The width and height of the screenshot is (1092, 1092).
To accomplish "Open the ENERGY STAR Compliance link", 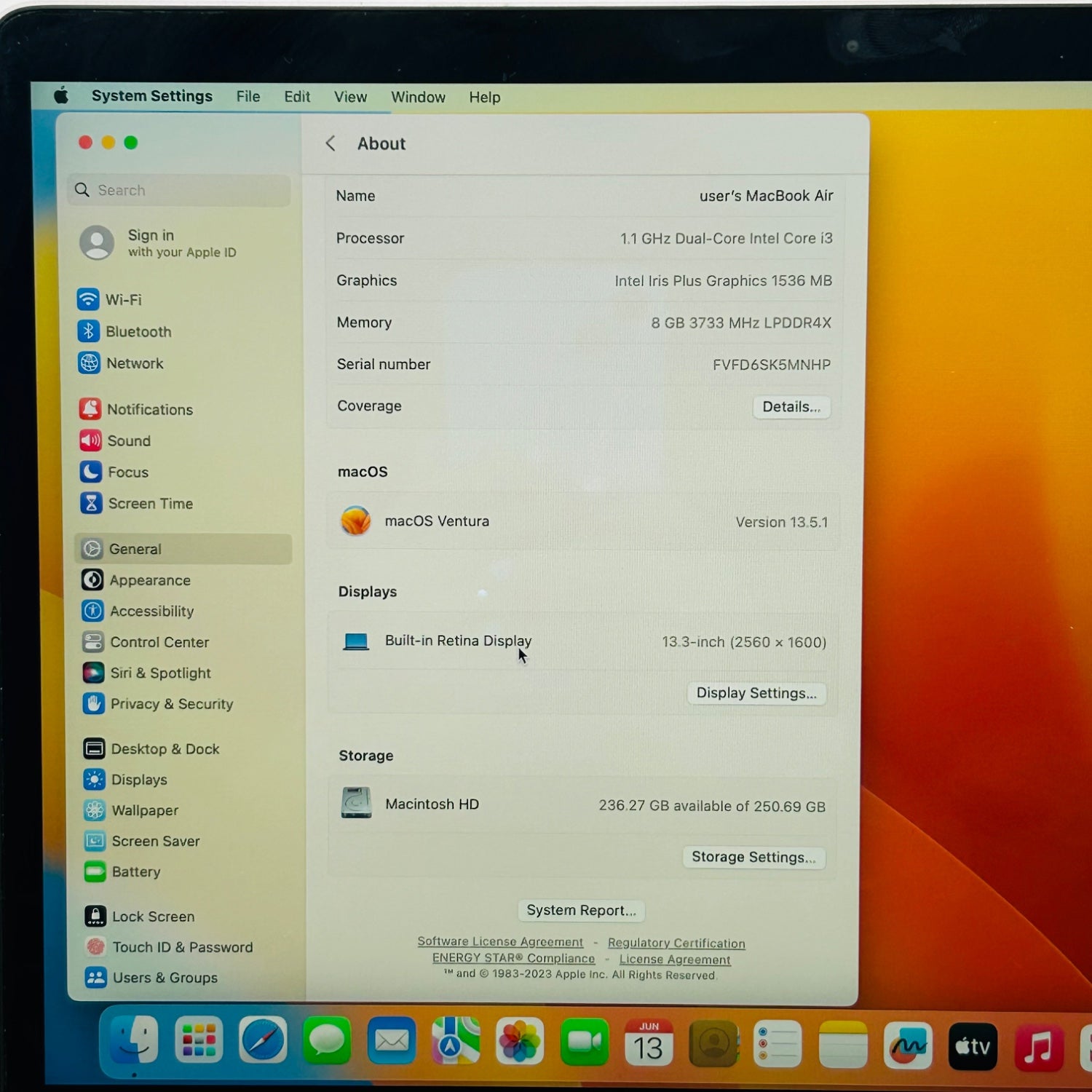I will pos(513,958).
